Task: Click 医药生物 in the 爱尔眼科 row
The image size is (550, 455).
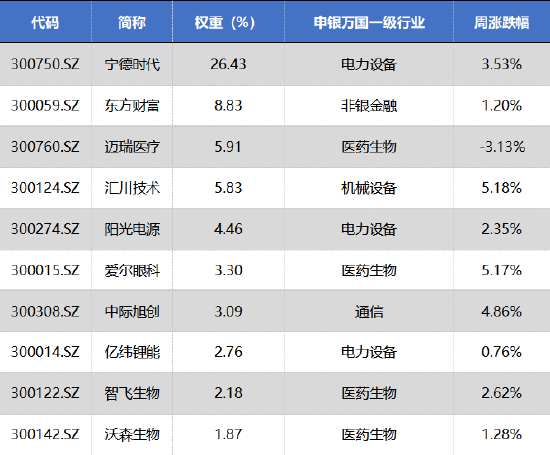Action: [369, 270]
